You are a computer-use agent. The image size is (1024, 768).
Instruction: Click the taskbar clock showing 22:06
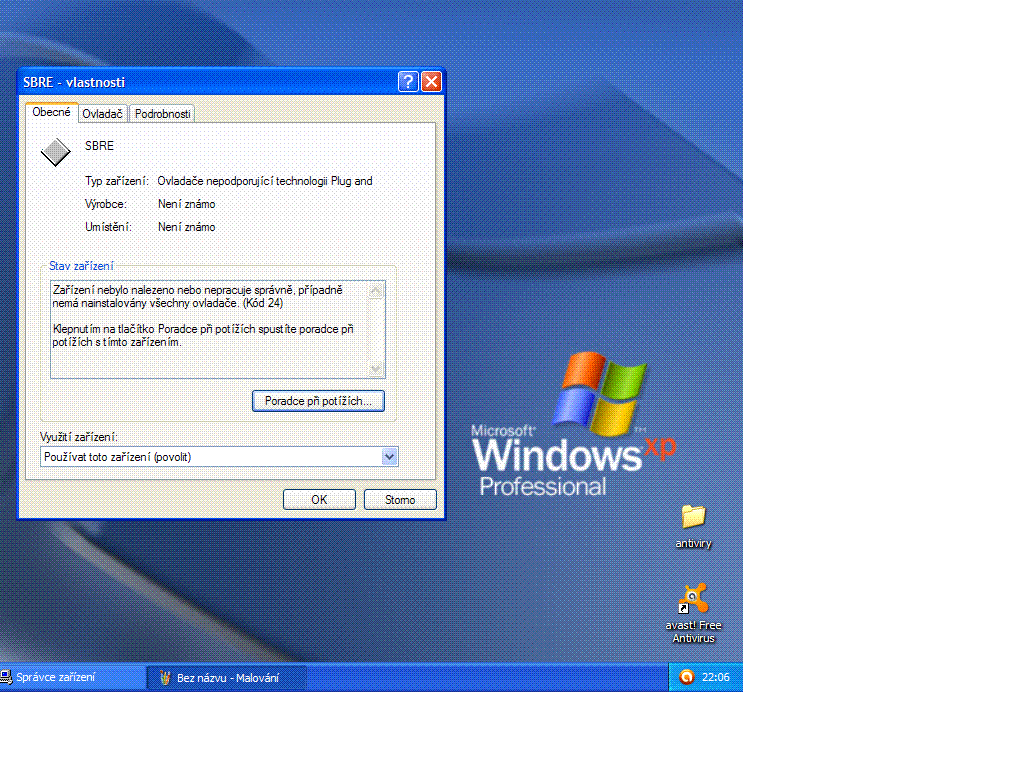[x=716, y=677]
